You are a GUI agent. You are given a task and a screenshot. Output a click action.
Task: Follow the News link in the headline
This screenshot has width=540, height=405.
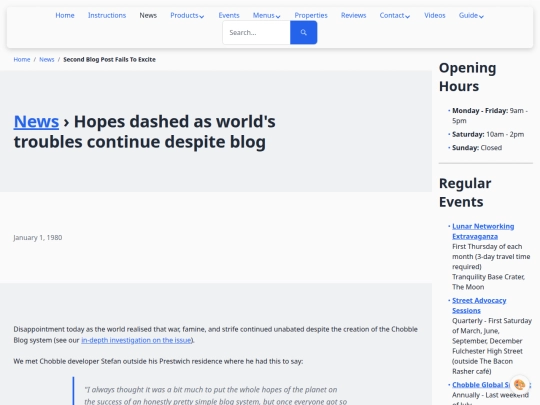pos(36,122)
